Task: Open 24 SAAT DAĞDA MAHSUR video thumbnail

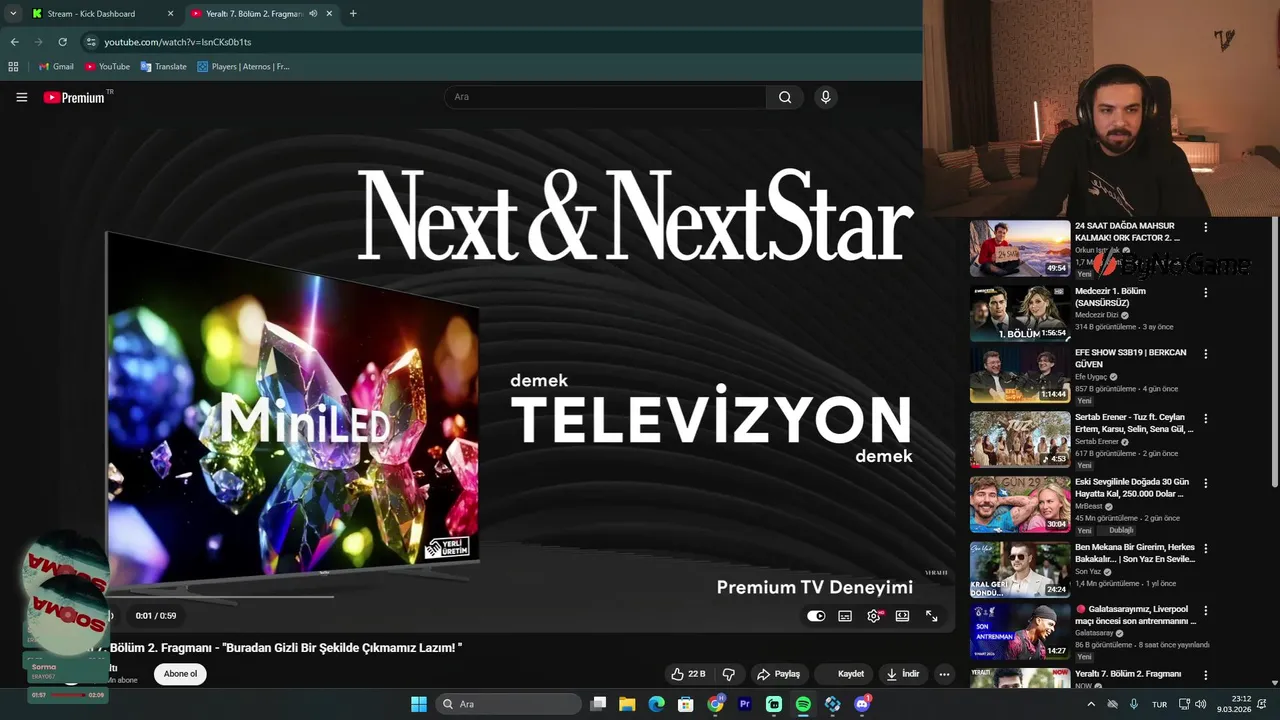Action: coord(1020,248)
